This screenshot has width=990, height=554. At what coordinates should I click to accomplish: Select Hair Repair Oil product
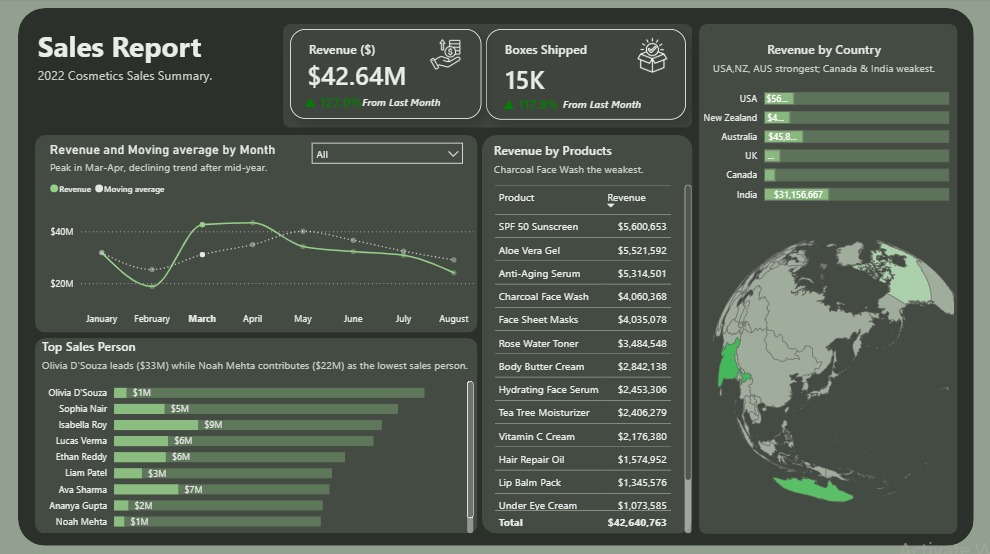point(531,459)
